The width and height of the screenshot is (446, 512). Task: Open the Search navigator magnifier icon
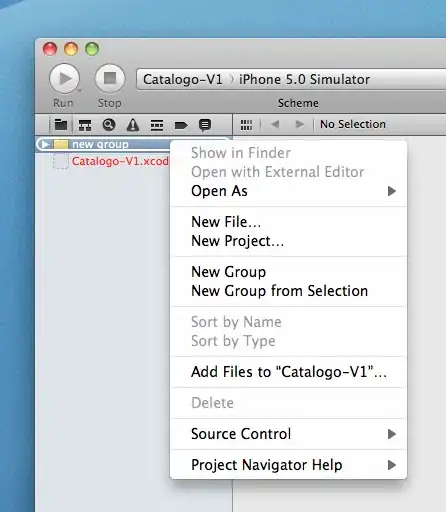click(109, 125)
